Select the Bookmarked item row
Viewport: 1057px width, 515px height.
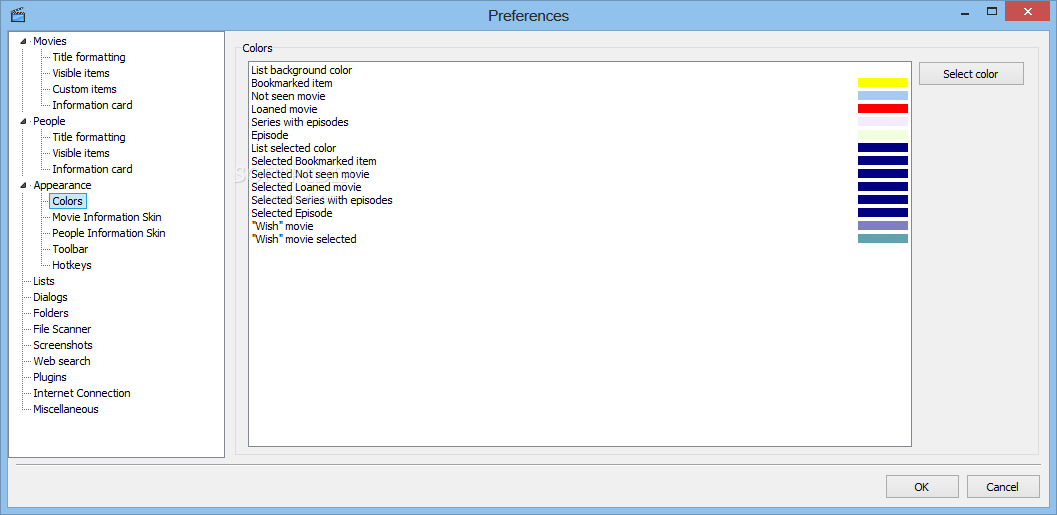tap(580, 84)
